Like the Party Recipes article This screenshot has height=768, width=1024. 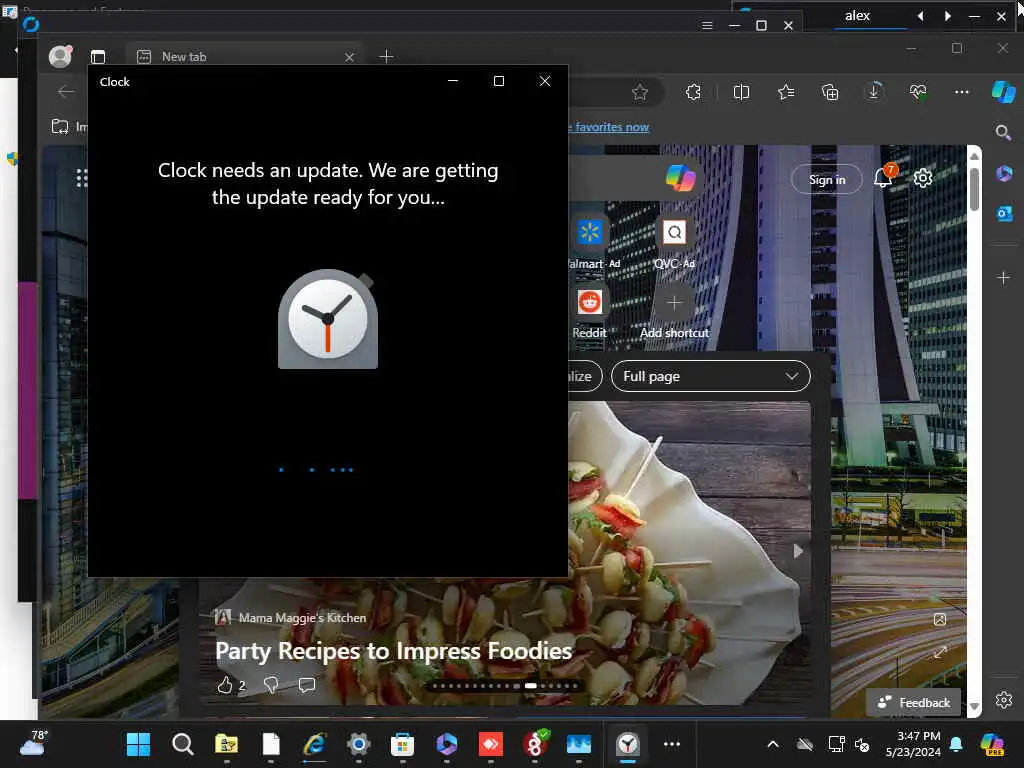tap(225, 684)
